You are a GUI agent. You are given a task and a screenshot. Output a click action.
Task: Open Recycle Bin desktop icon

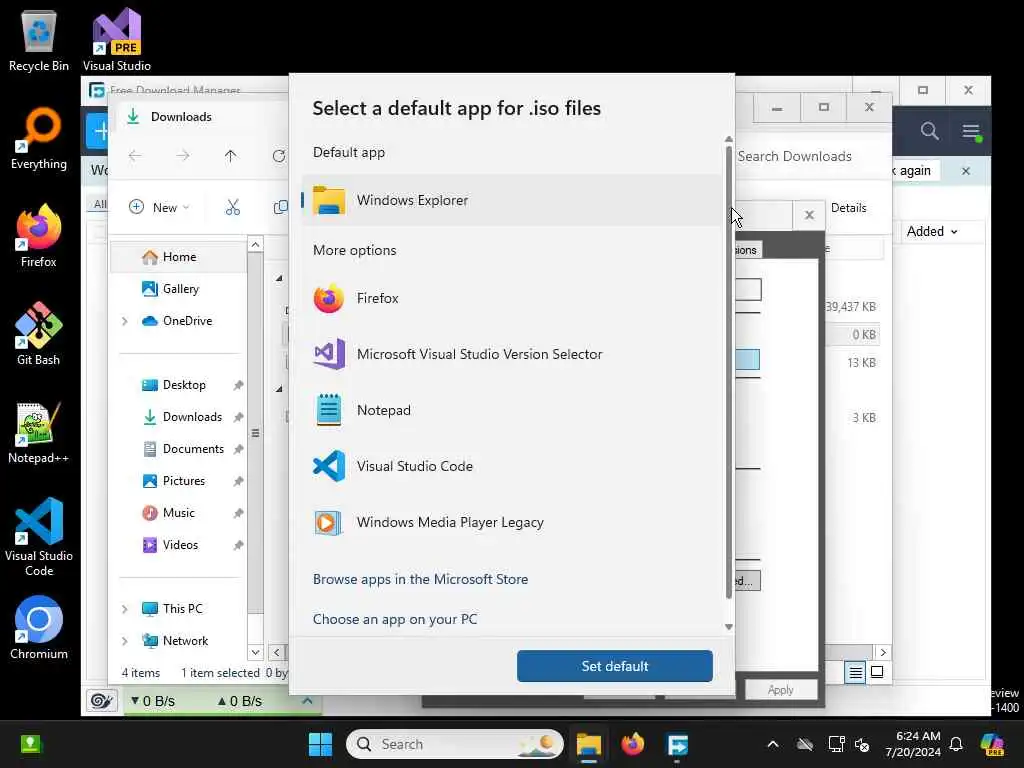tap(39, 40)
